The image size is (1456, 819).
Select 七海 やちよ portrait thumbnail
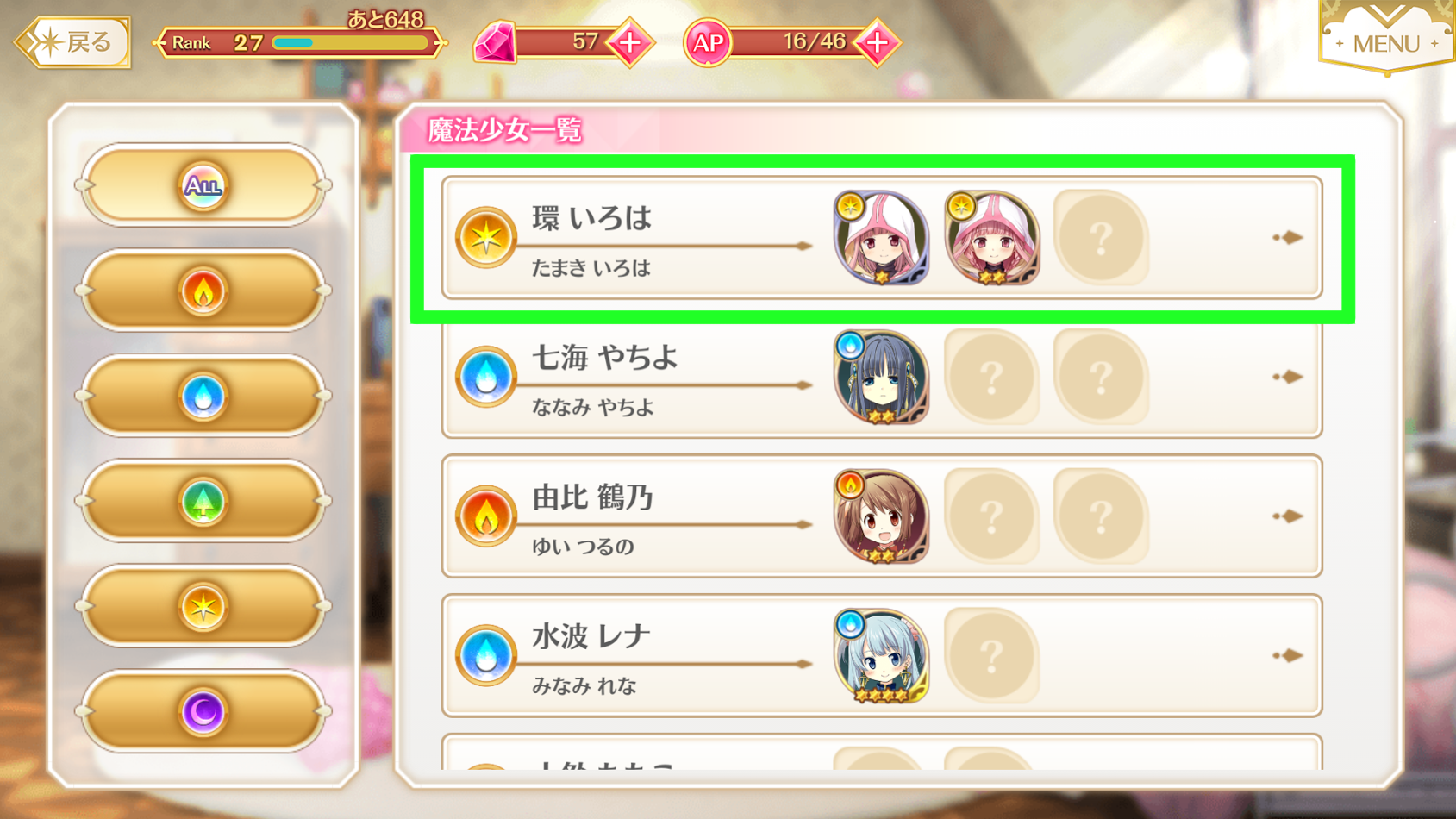(881, 378)
